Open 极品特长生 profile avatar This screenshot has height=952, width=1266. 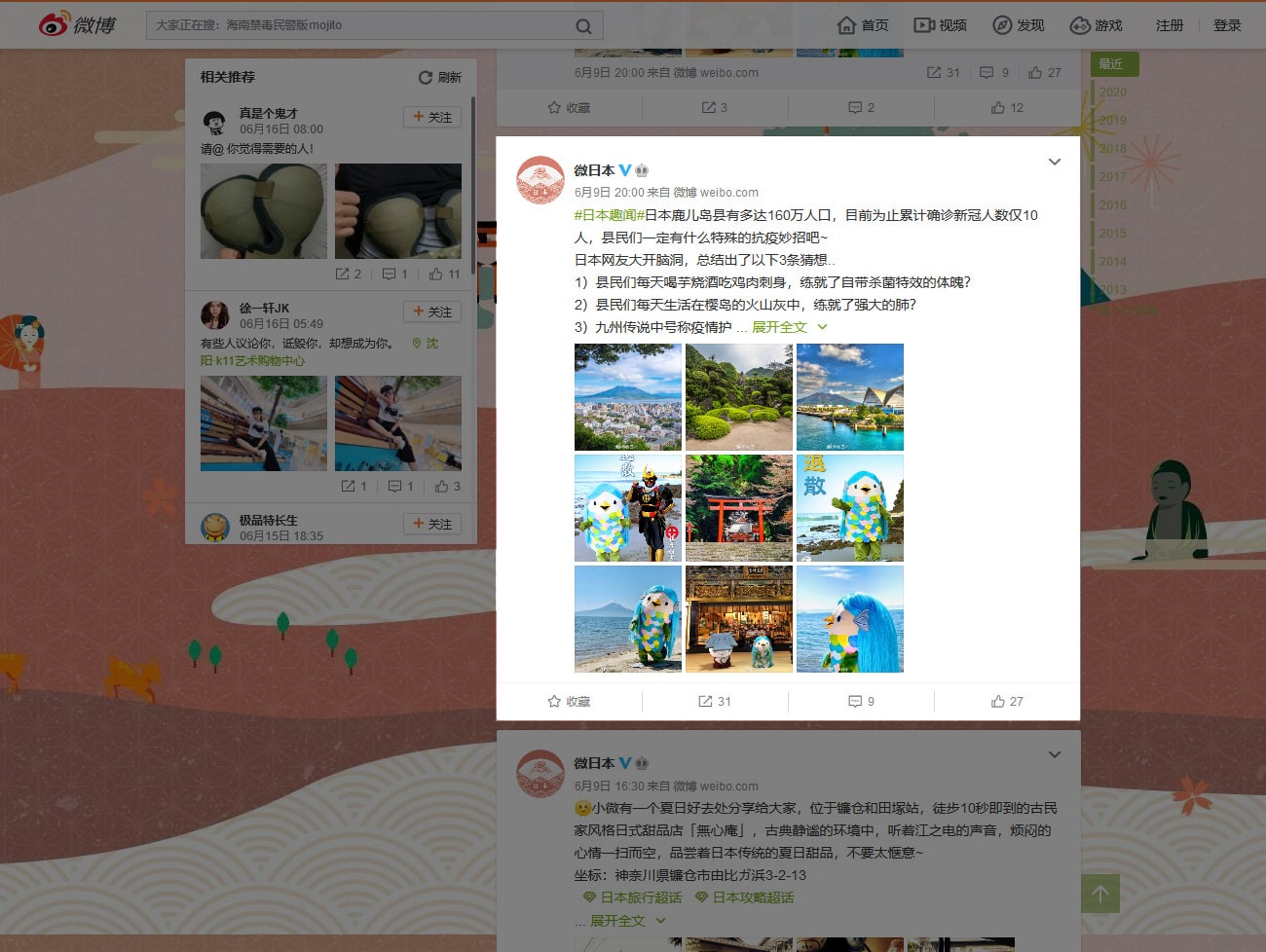coord(214,528)
